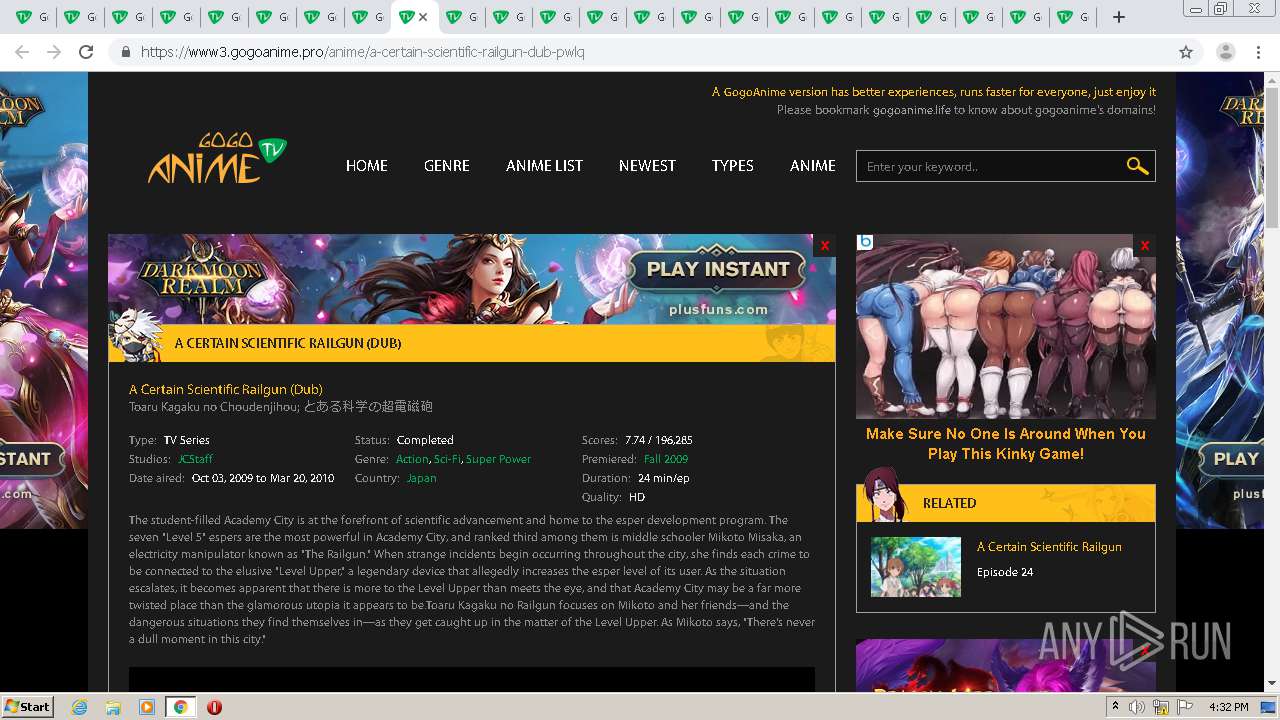Close the sidebar kinky game ad
This screenshot has height=720, width=1280.
click(x=1145, y=245)
